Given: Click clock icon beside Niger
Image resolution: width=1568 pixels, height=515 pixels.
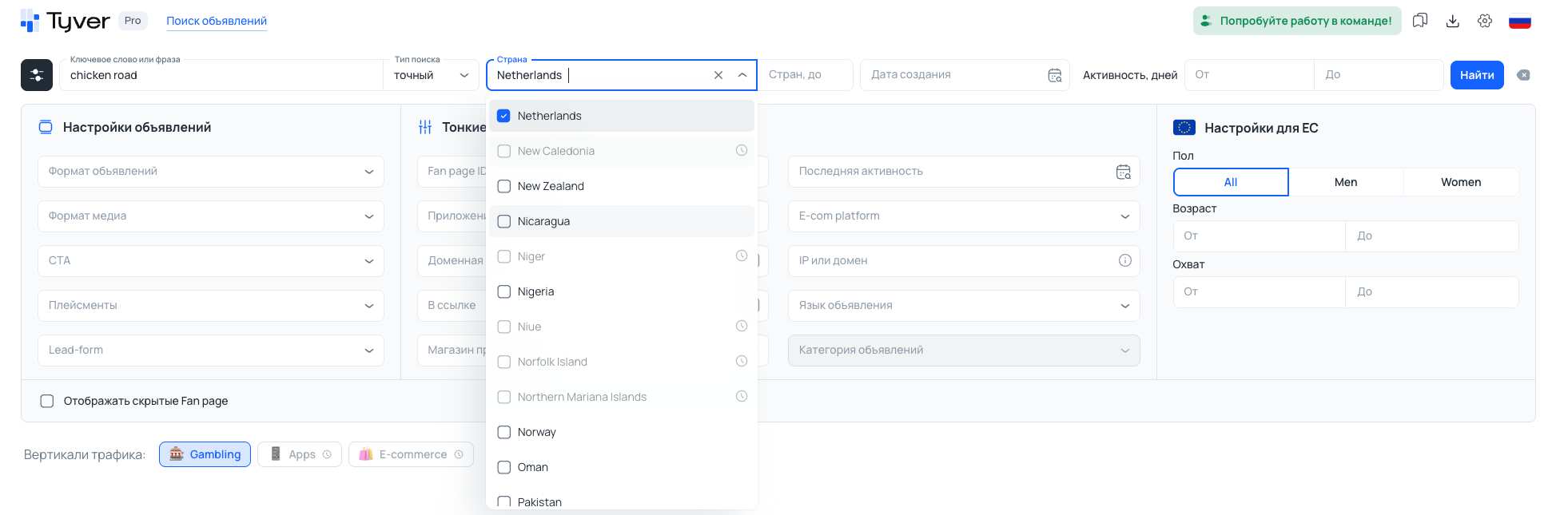Looking at the screenshot, I should tap(742, 256).
